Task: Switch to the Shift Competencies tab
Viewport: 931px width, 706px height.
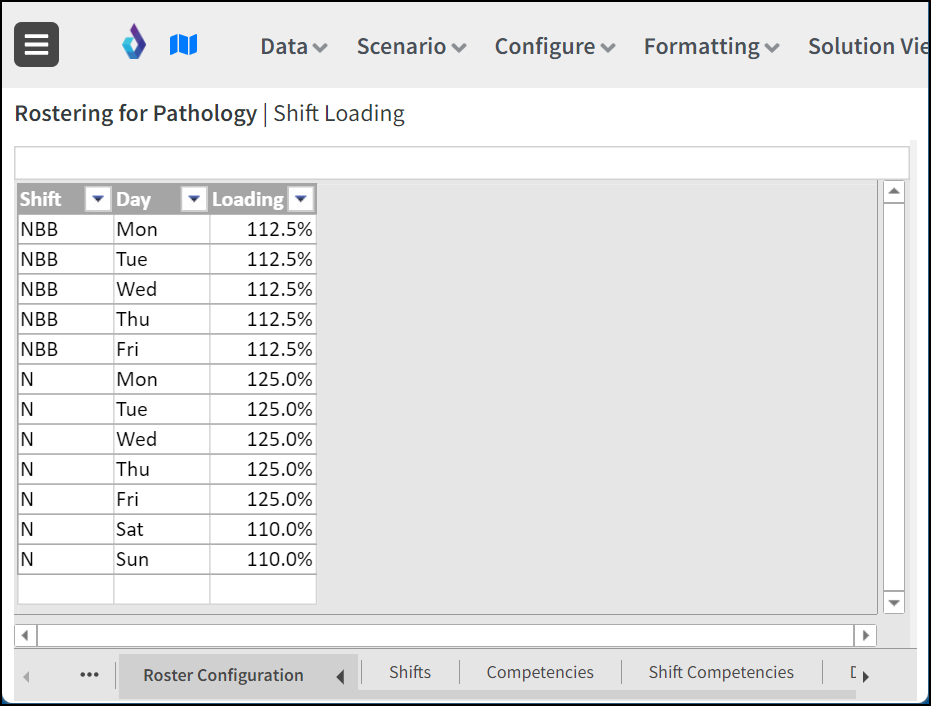Action: tap(721, 672)
